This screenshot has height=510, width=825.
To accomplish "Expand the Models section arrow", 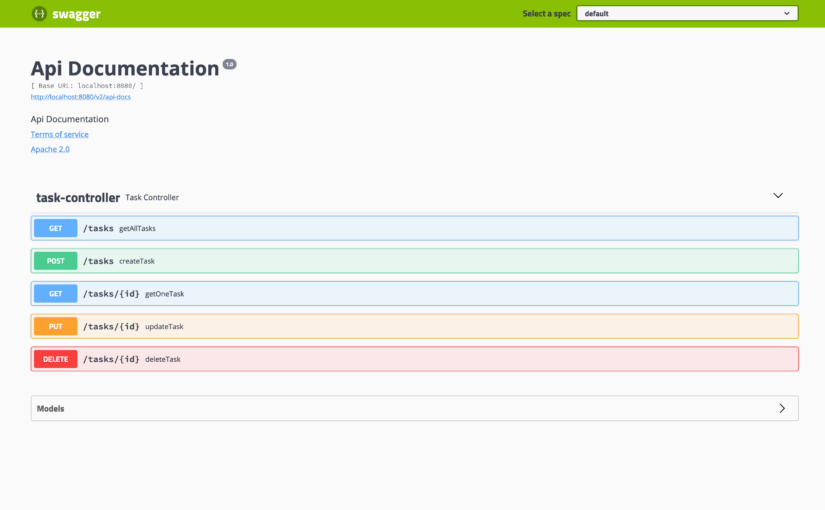I will click(x=782, y=408).
